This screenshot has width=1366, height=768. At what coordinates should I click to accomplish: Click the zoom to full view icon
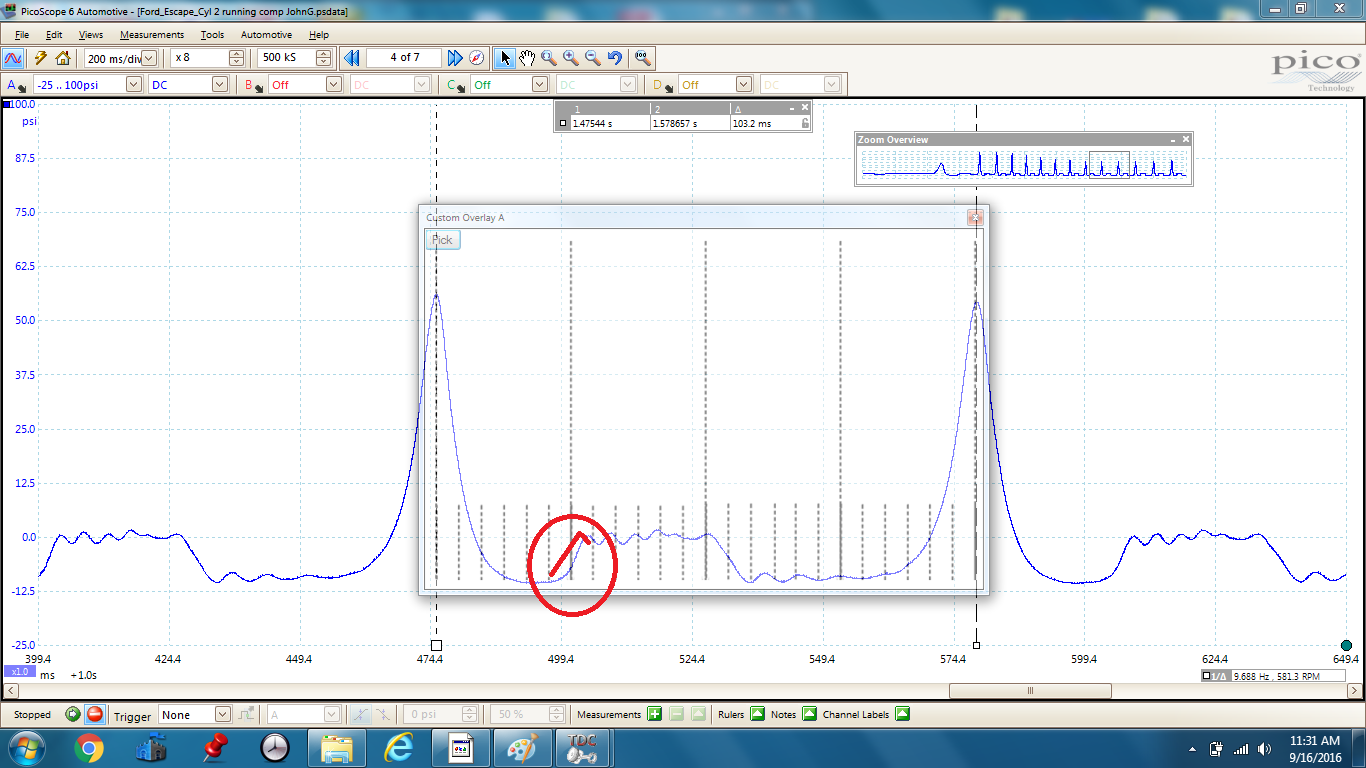click(x=643, y=58)
